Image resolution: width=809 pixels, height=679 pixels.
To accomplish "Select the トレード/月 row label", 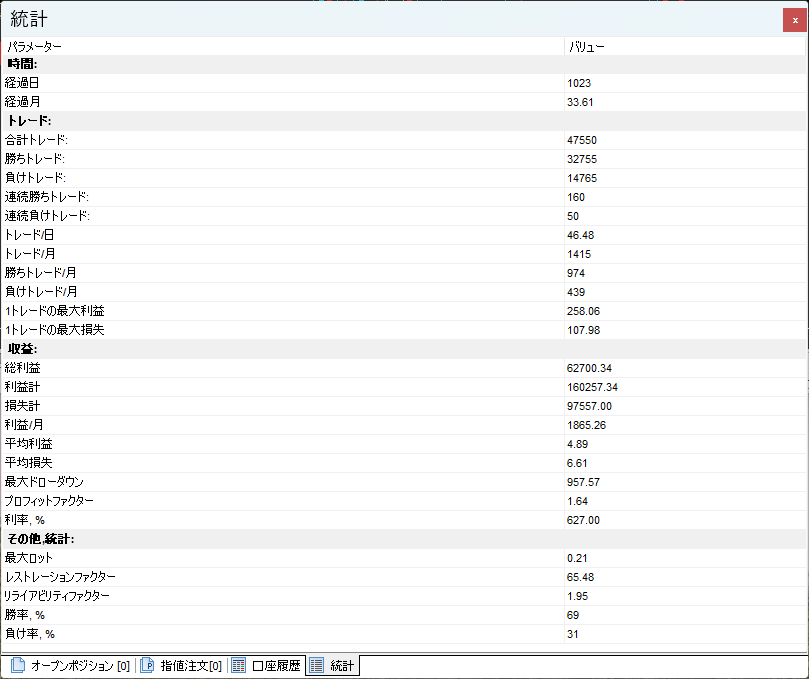I will (30, 254).
